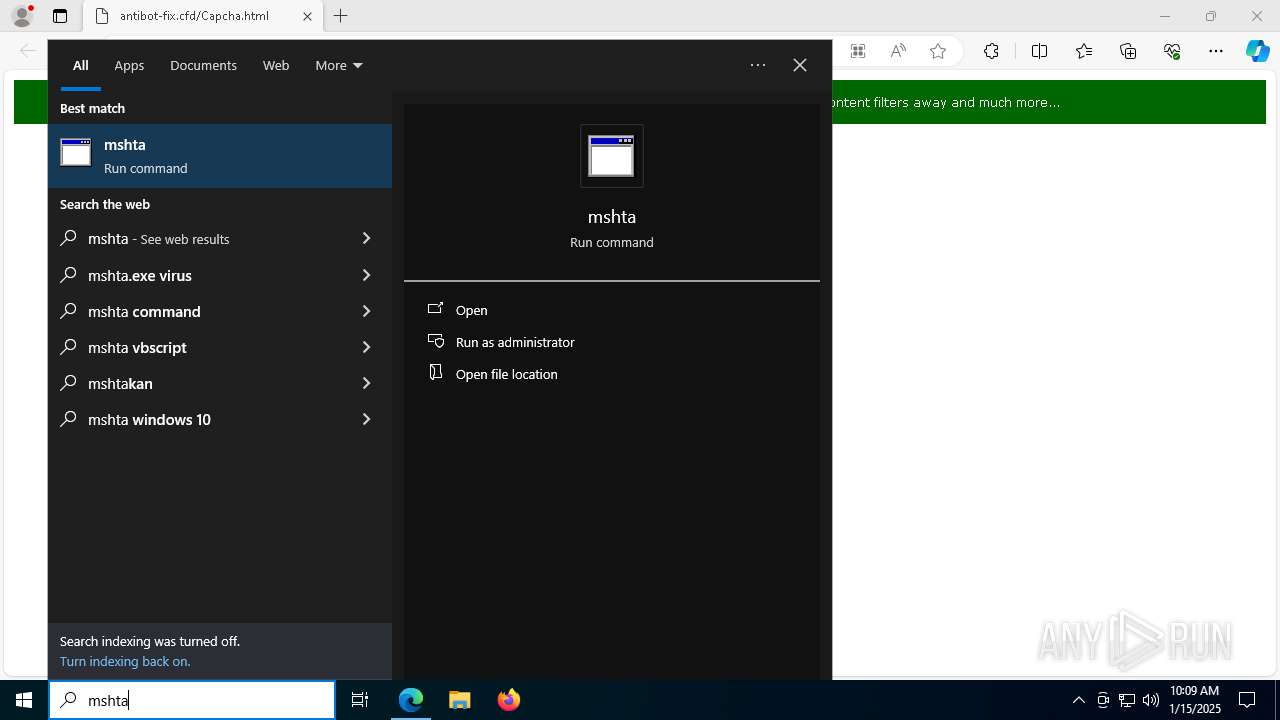Activate Read aloud icon in the address bar
Screen dimensions: 1280x720
click(898, 51)
